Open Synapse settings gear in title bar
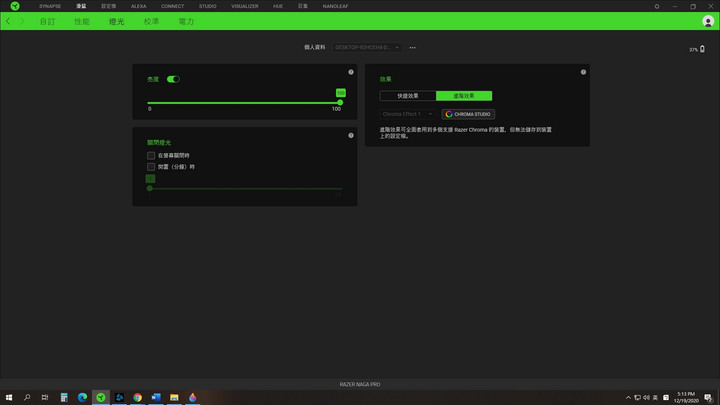The height and width of the screenshot is (405, 720). point(657,6)
